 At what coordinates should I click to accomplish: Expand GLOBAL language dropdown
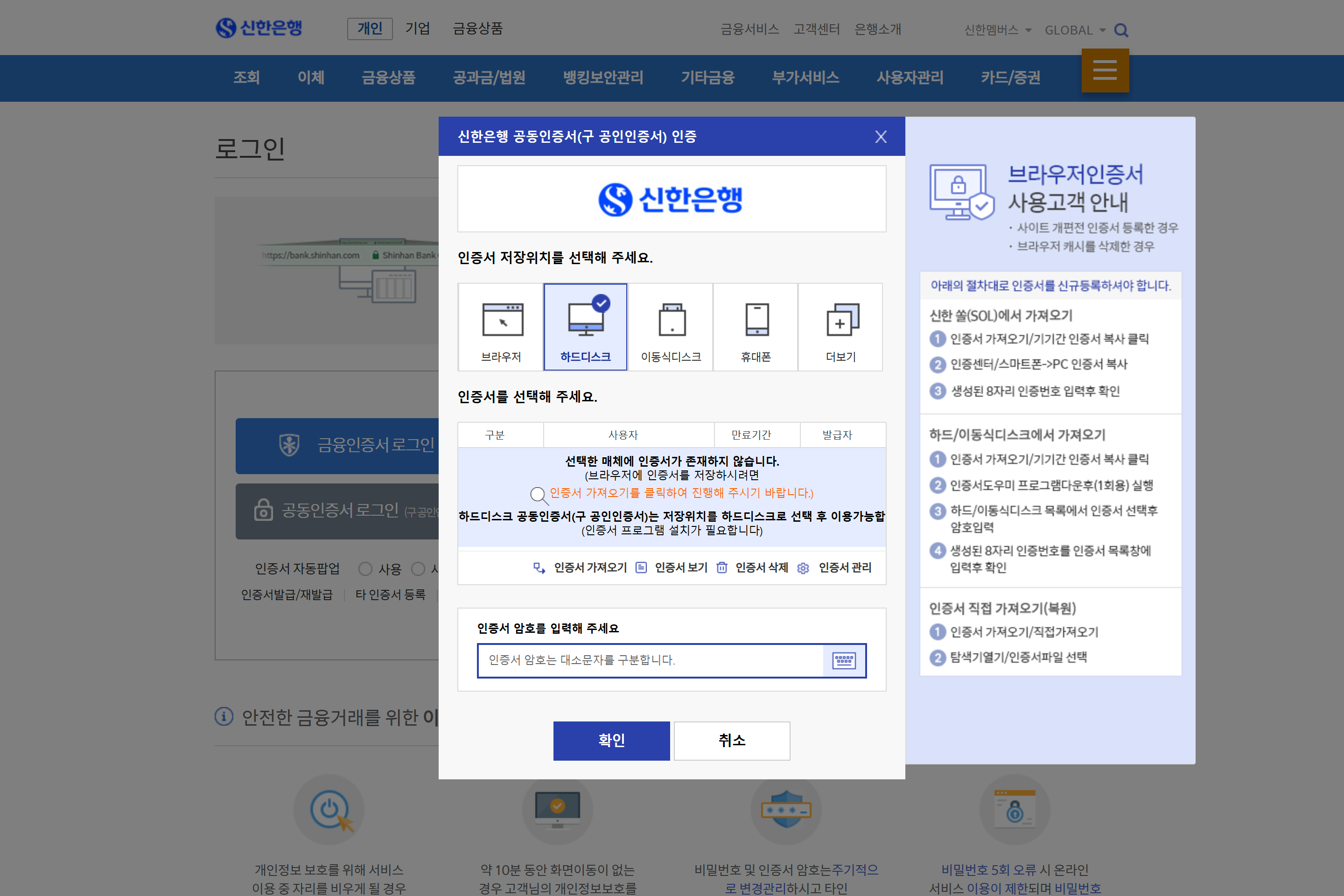pyautogui.click(x=1074, y=30)
